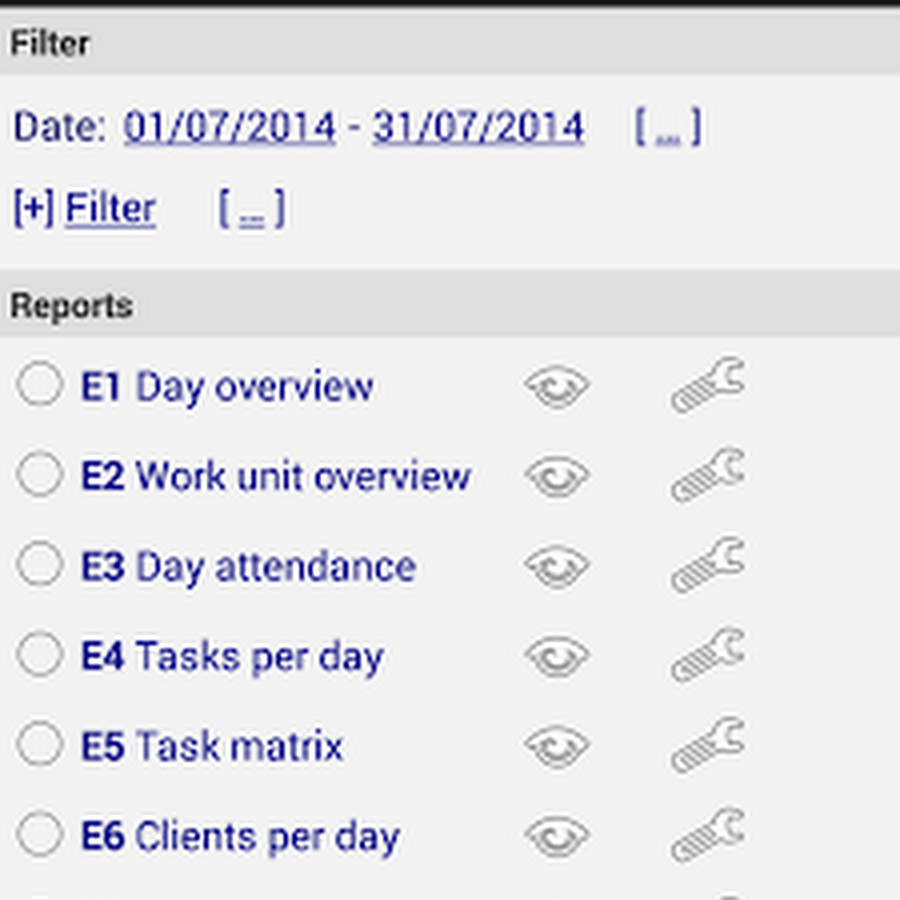The height and width of the screenshot is (900, 900).
Task: Choose the E5 Task matrix radio button
Action: pyautogui.click(x=40, y=745)
